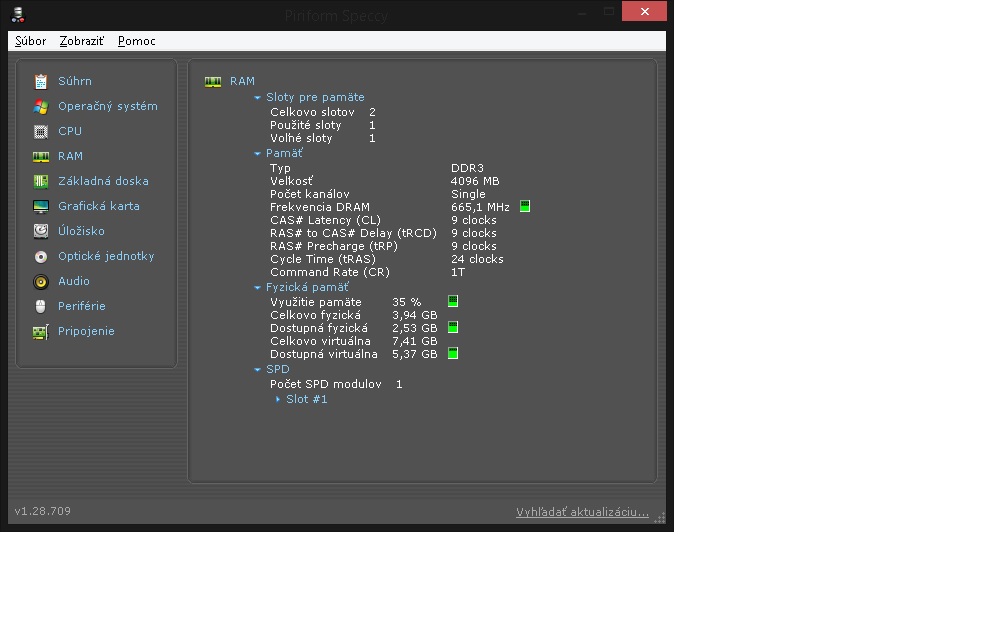Open the Pomoc menu
Screen dimensions: 1008x630
(136, 41)
